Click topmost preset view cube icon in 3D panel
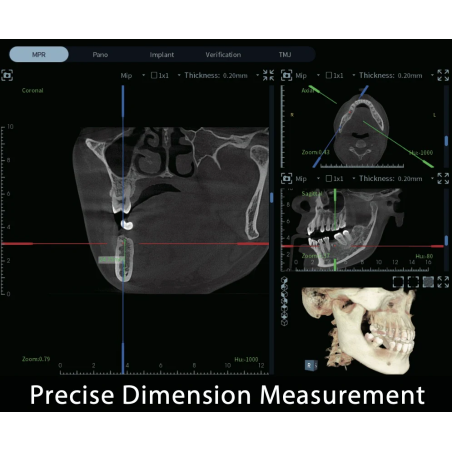This screenshot has height=452, width=452. (x=284, y=280)
